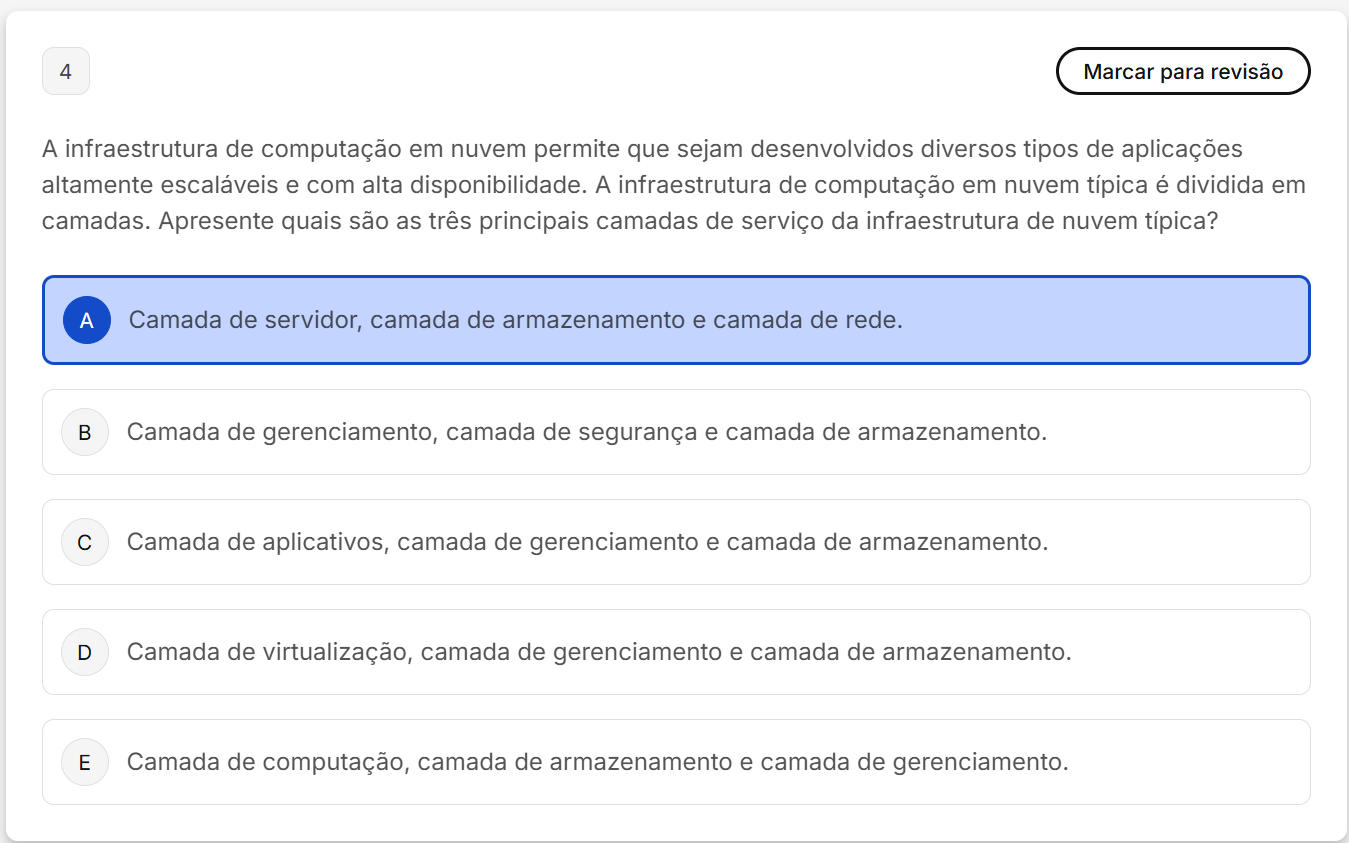Select the letter B circle
Screen dimensions: 1349x843
85,432
